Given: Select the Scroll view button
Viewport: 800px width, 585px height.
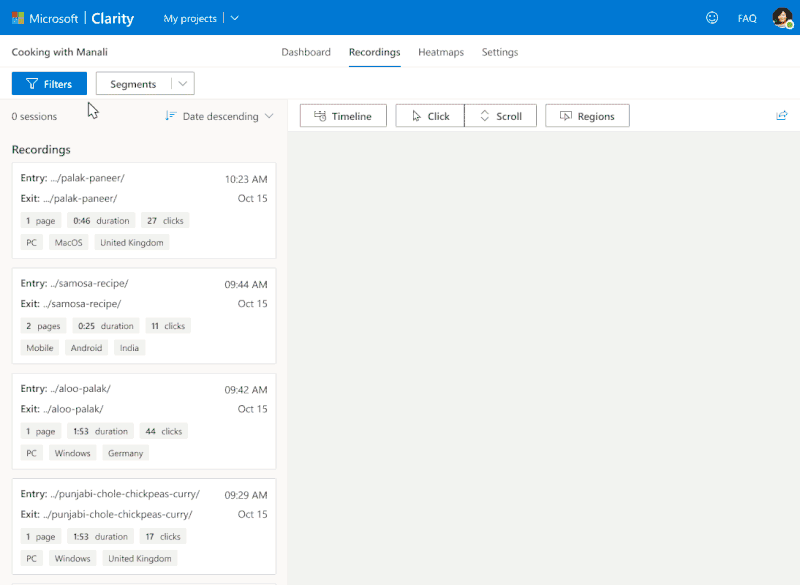Looking at the screenshot, I should coord(501,116).
